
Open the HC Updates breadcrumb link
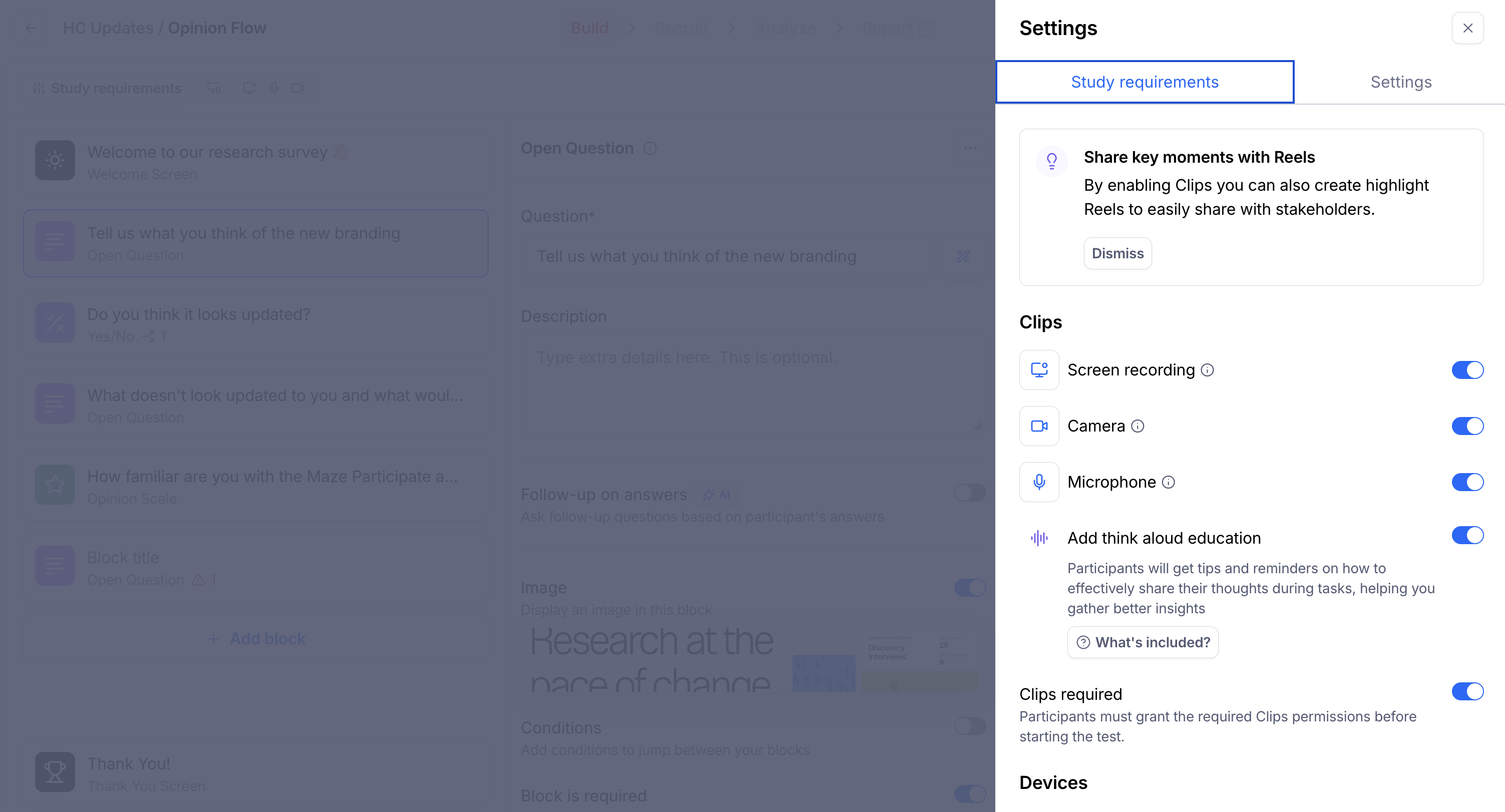(108, 28)
